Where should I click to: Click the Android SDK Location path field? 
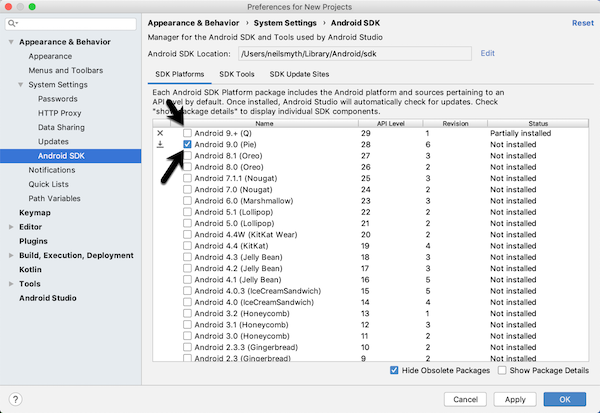(355, 54)
